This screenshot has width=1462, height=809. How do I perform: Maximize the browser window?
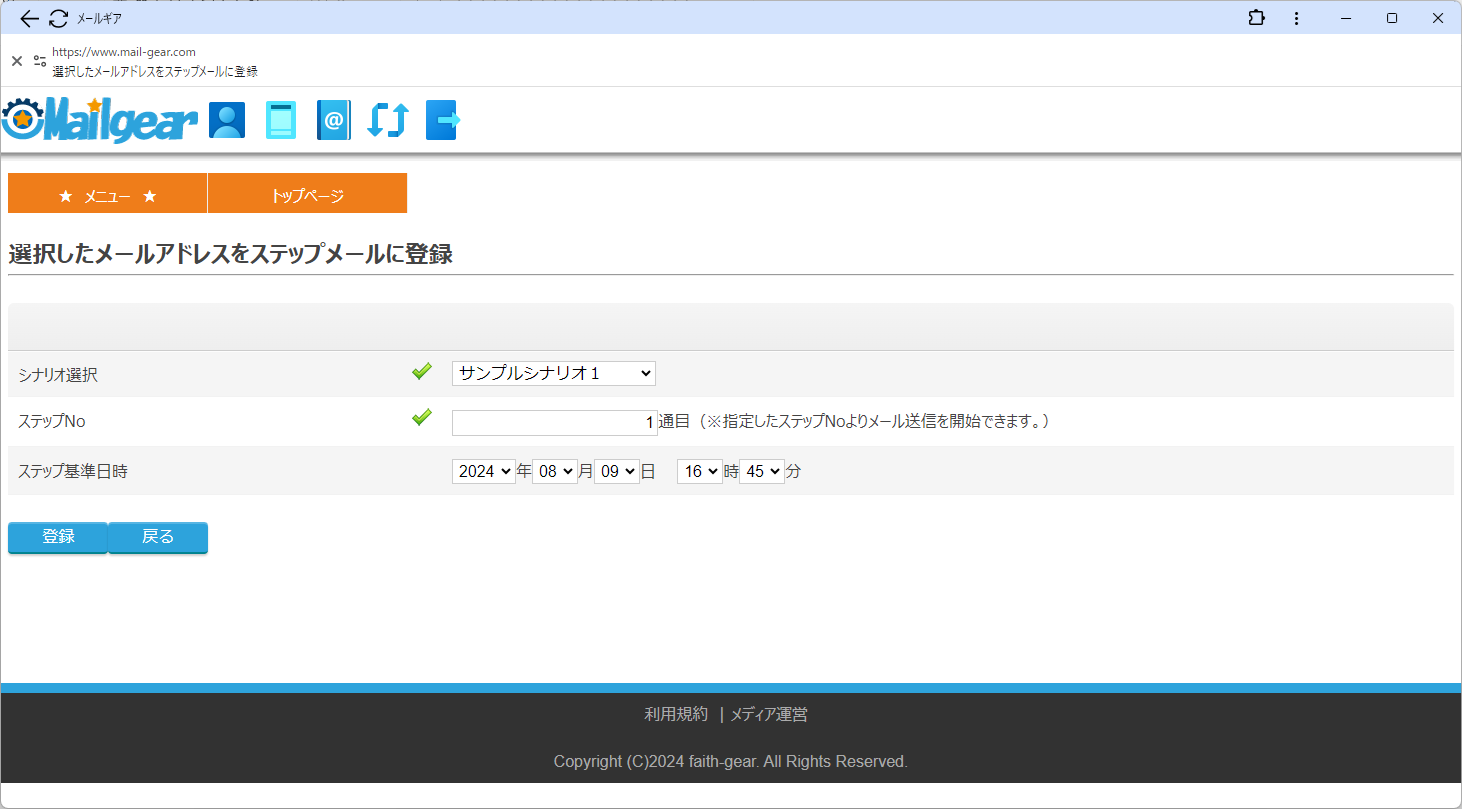coord(1392,18)
